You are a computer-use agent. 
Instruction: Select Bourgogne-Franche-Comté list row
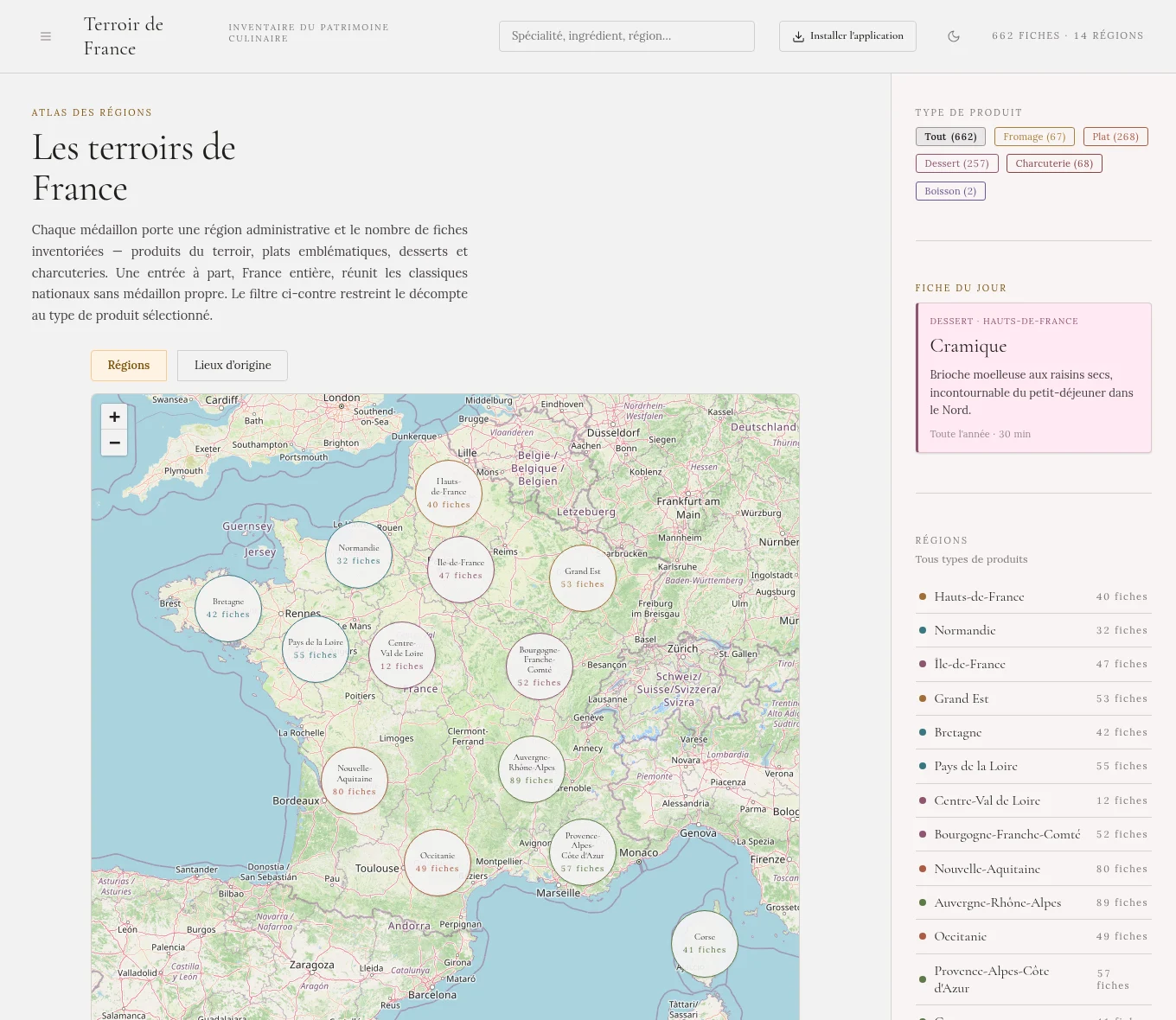point(1033,834)
